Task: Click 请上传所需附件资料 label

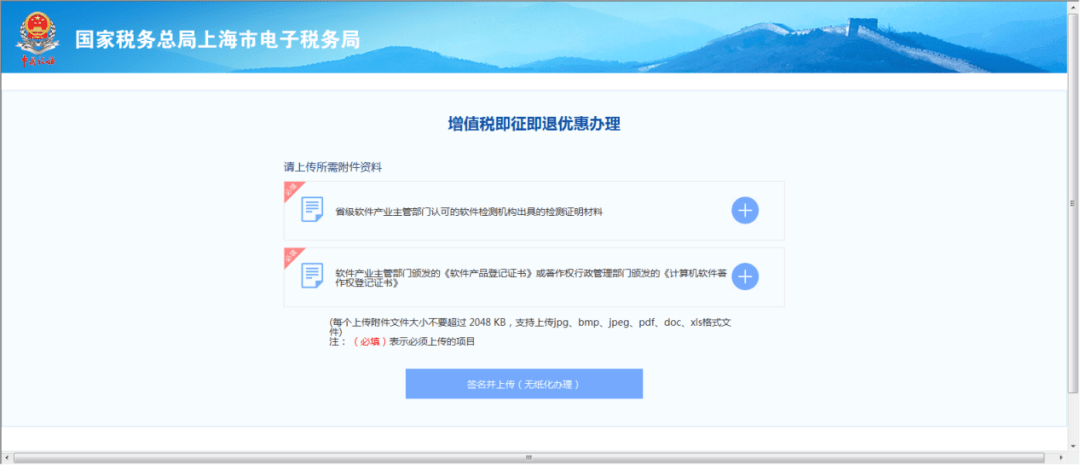Action: pos(333,167)
